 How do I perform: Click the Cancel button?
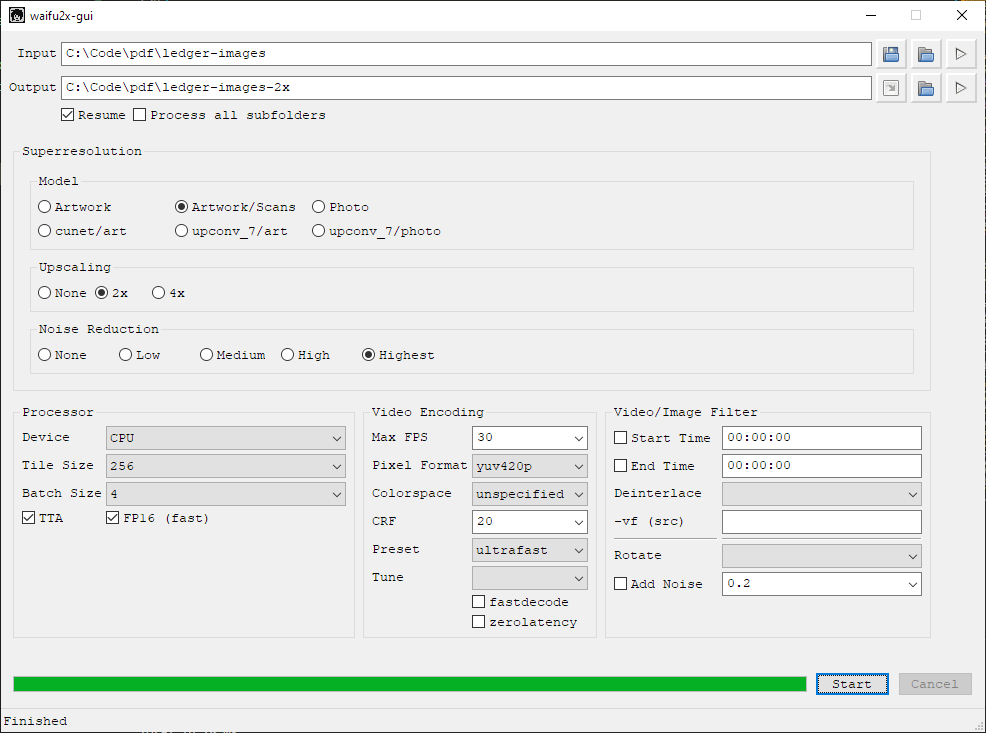pyautogui.click(x=935, y=684)
